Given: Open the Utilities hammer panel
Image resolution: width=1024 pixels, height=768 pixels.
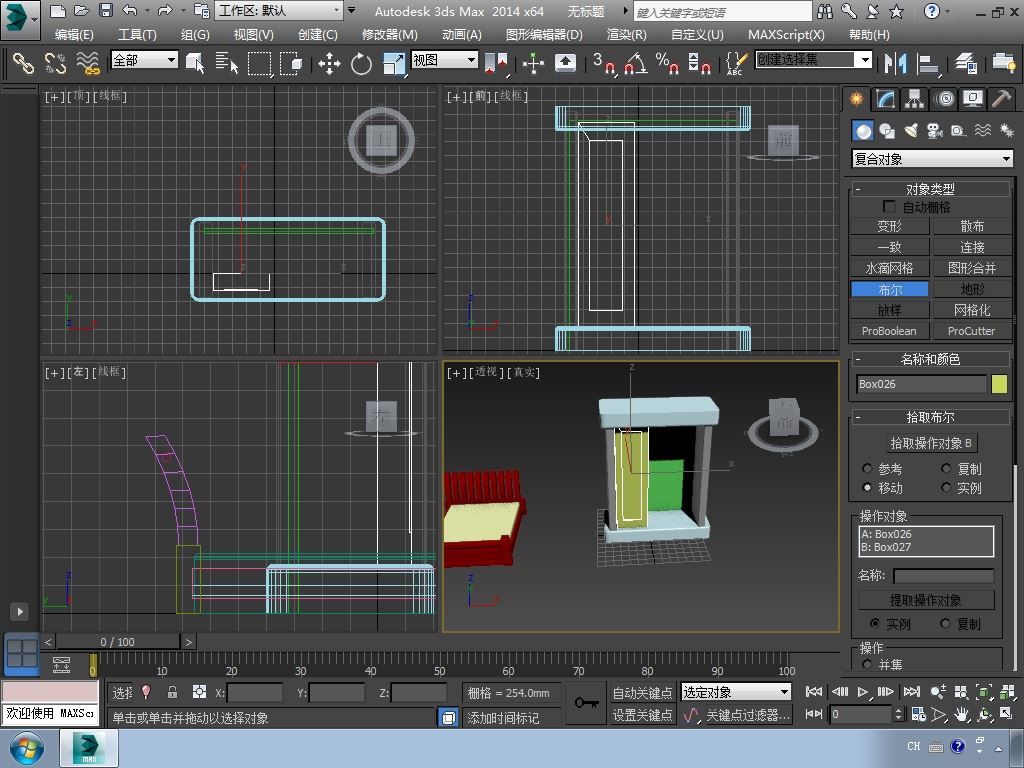Looking at the screenshot, I should [x=1001, y=99].
